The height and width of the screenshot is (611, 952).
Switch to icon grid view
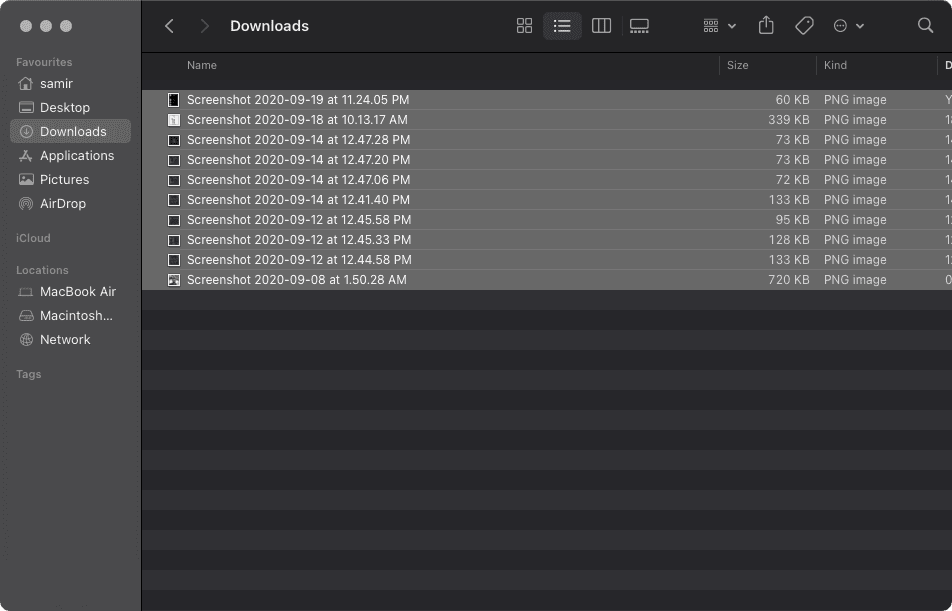[x=524, y=26]
